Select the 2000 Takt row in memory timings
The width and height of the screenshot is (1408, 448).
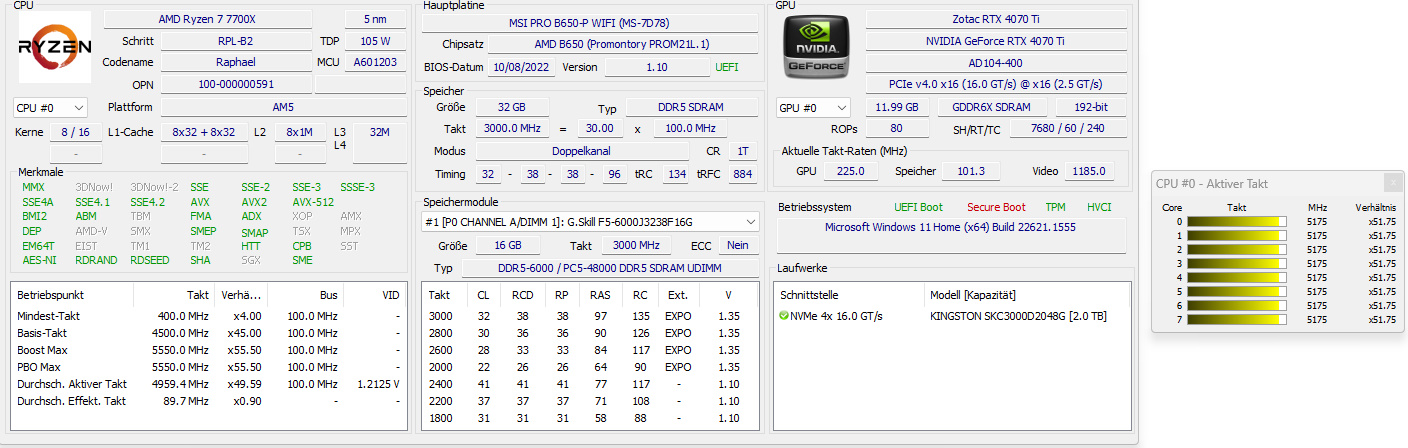coord(590,367)
